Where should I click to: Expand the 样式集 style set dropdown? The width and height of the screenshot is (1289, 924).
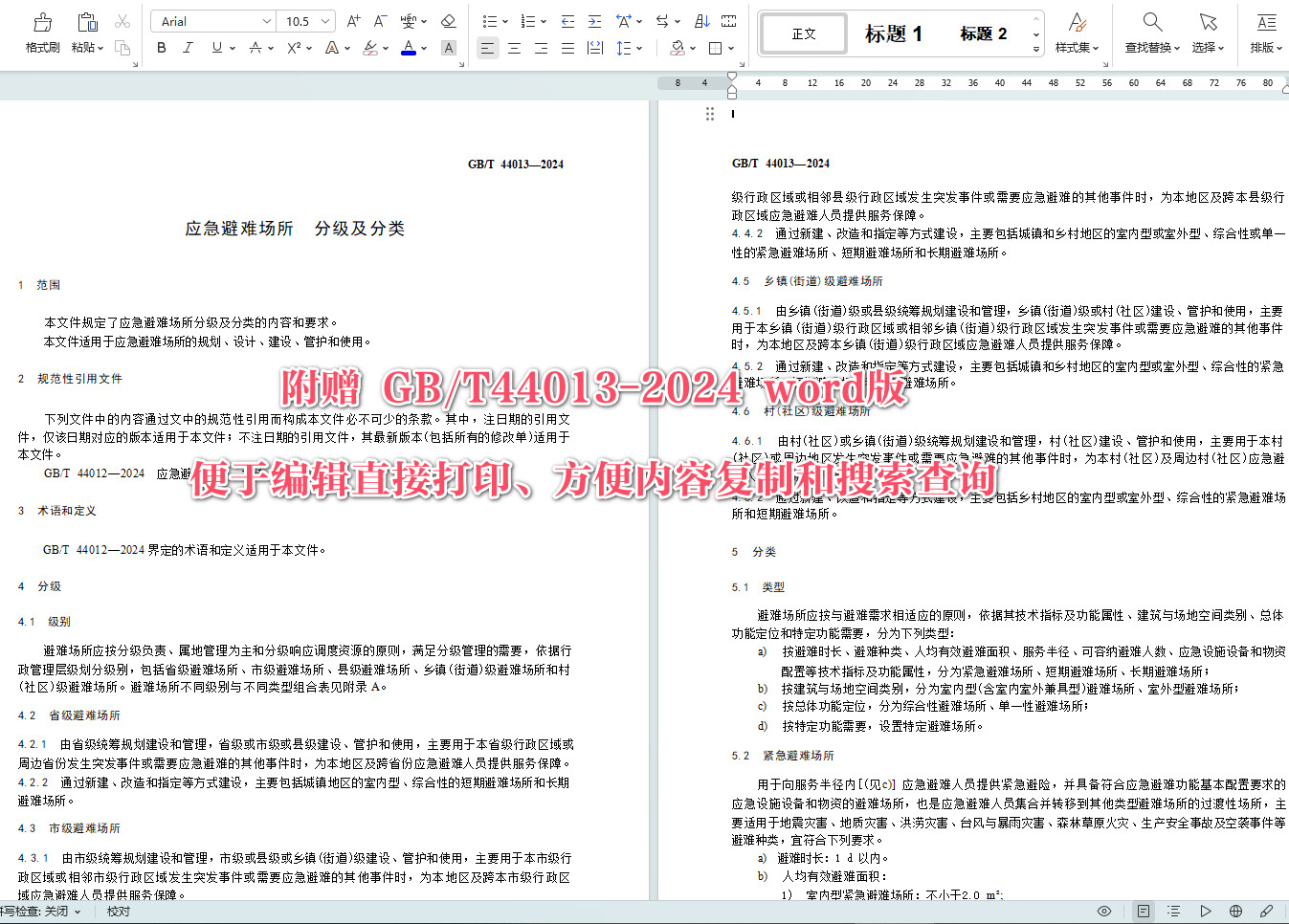(x=1077, y=34)
